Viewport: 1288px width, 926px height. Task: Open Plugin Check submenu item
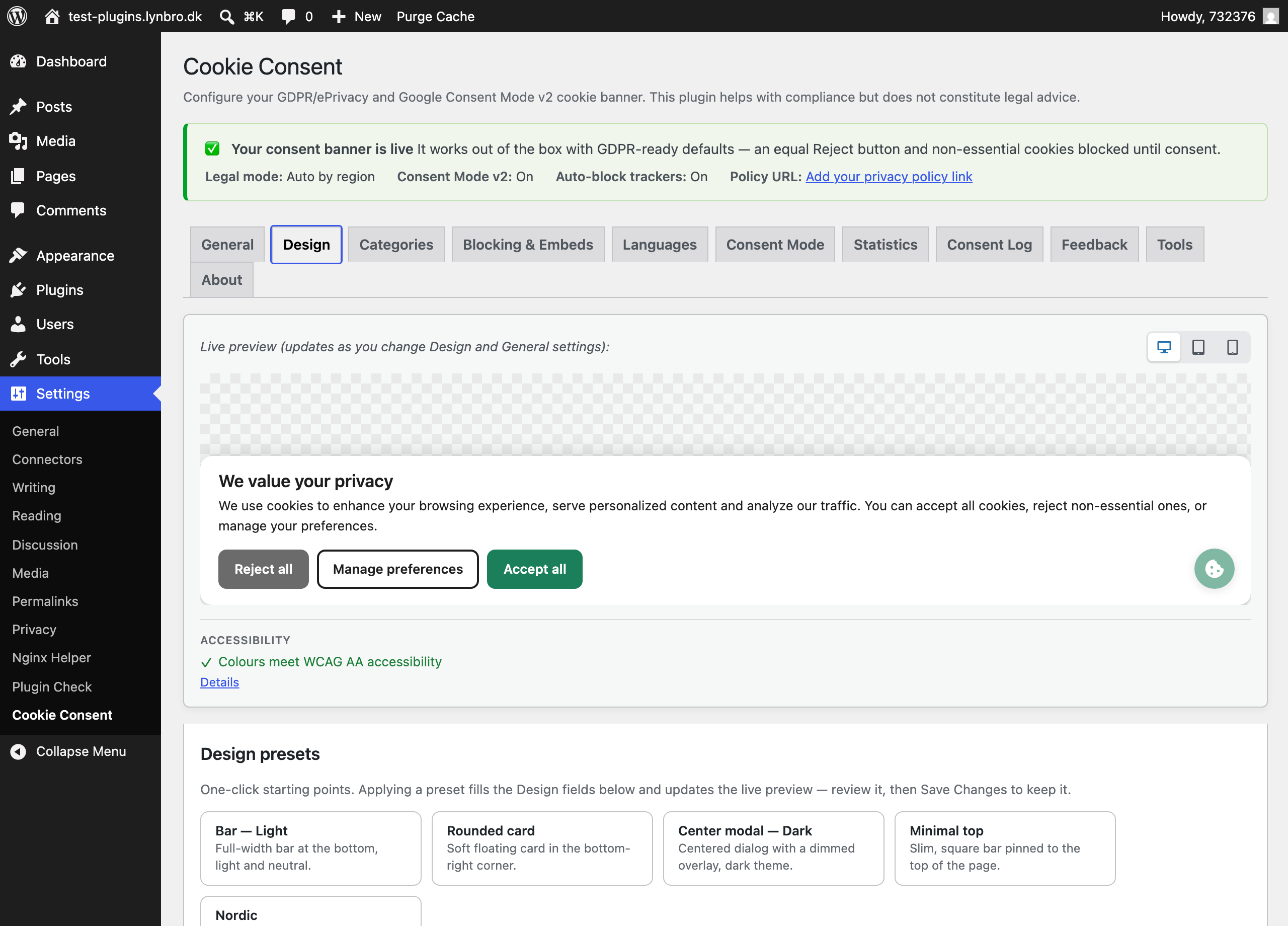[x=52, y=687]
